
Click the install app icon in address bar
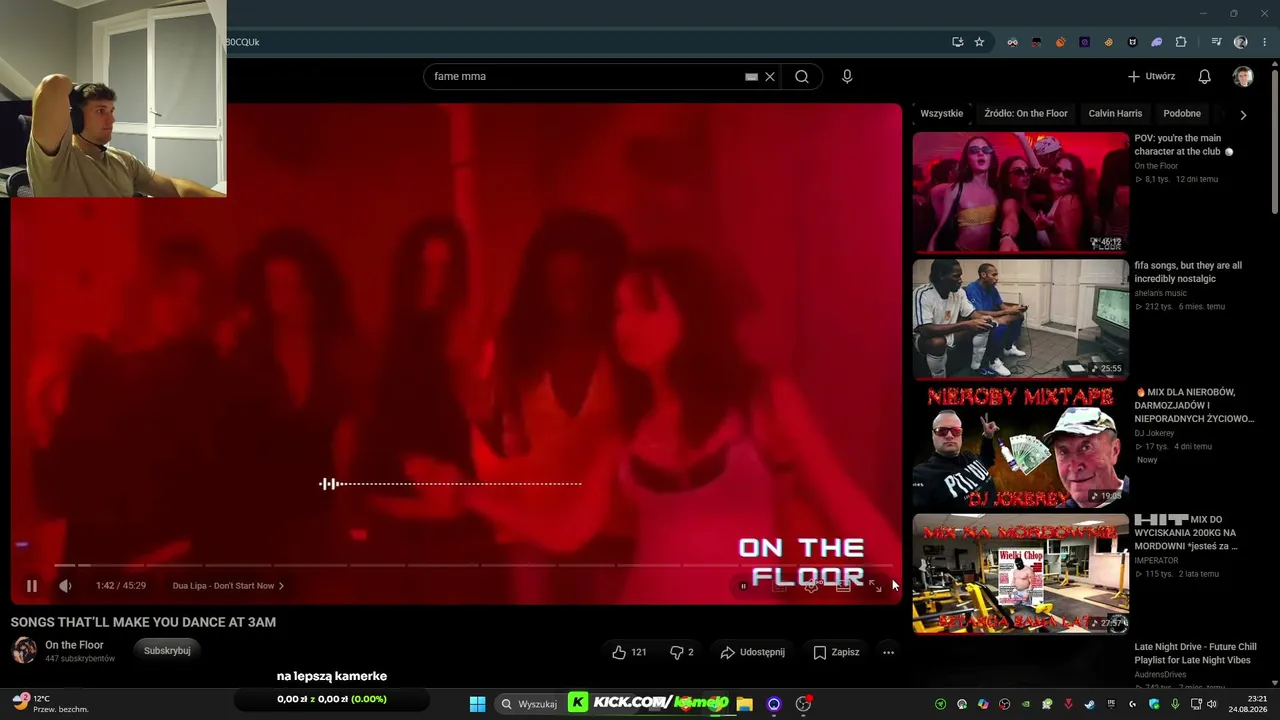click(957, 42)
